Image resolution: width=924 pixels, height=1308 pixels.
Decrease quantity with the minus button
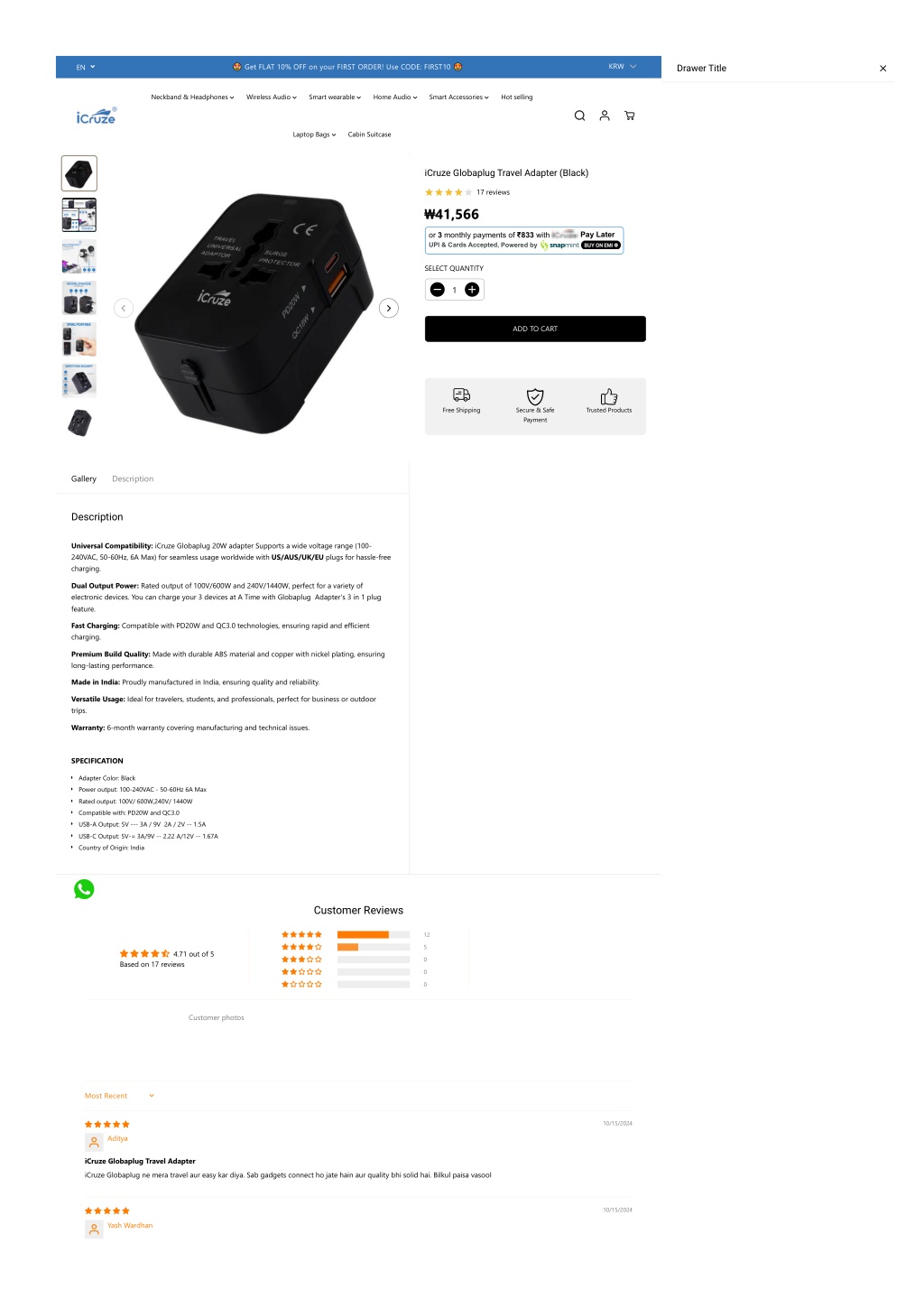pyautogui.click(x=438, y=290)
